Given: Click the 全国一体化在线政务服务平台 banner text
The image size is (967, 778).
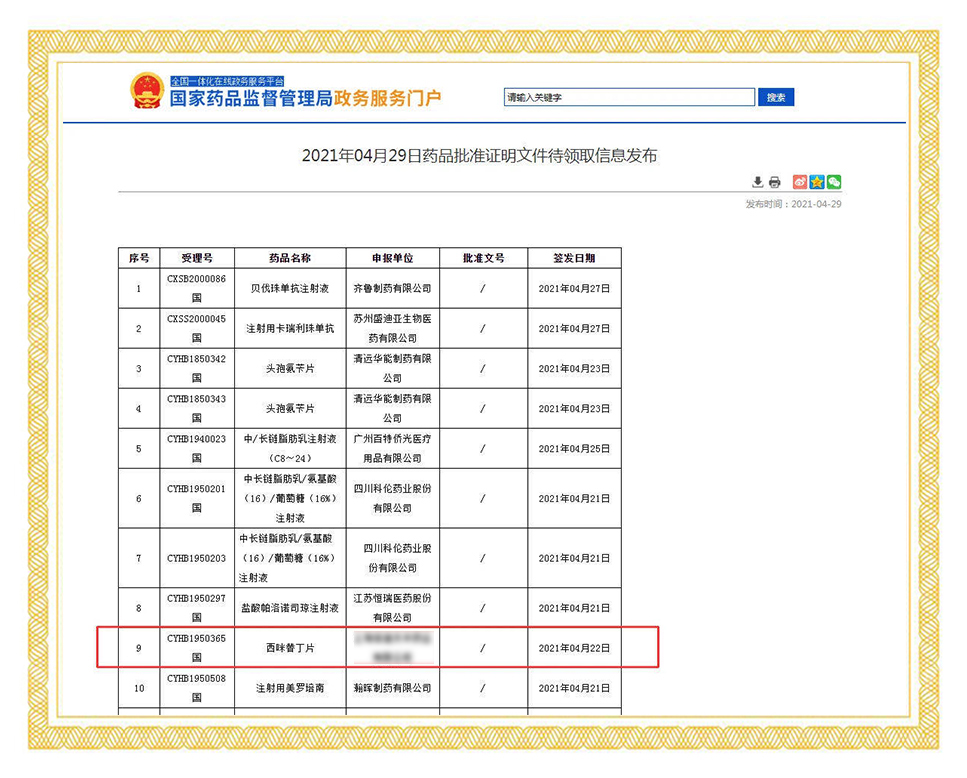Looking at the screenshot, I should pyautogui.click(x=227, y=80).
